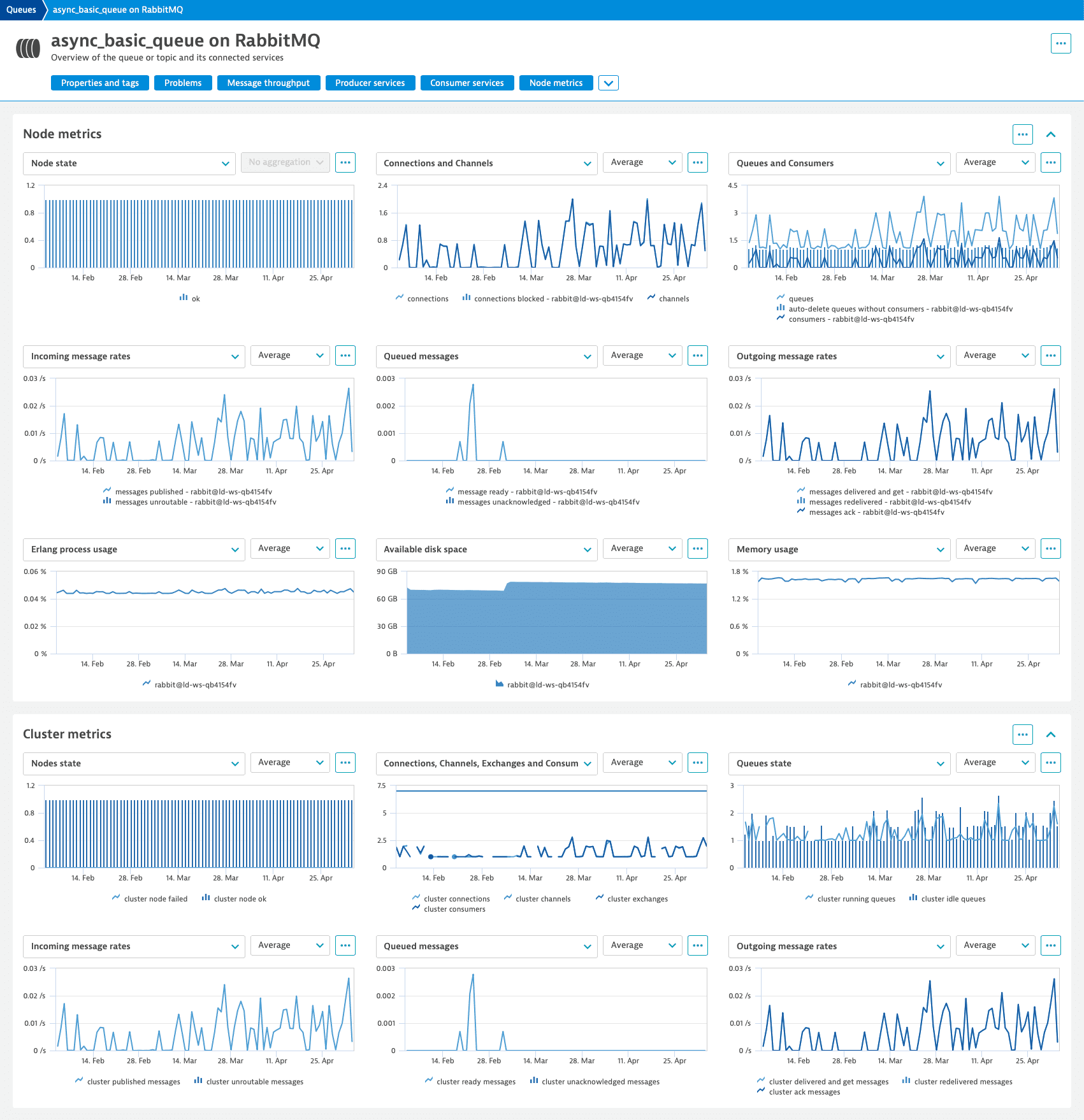This screenshot has height=1120, width=1084.
Task: Open Queues and Consumers metric dropdown
Action: point(839,163)
